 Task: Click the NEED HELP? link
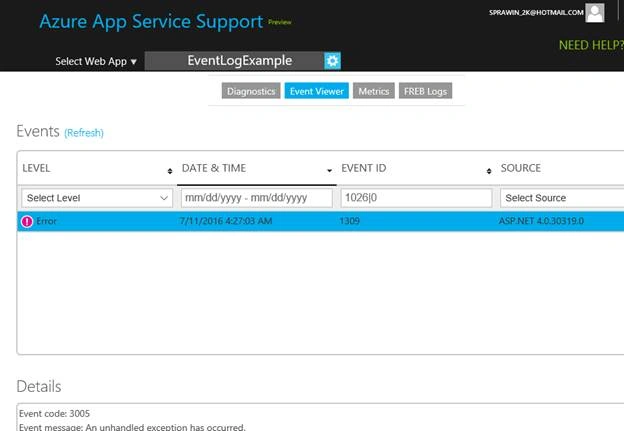[x=591, y=45]
